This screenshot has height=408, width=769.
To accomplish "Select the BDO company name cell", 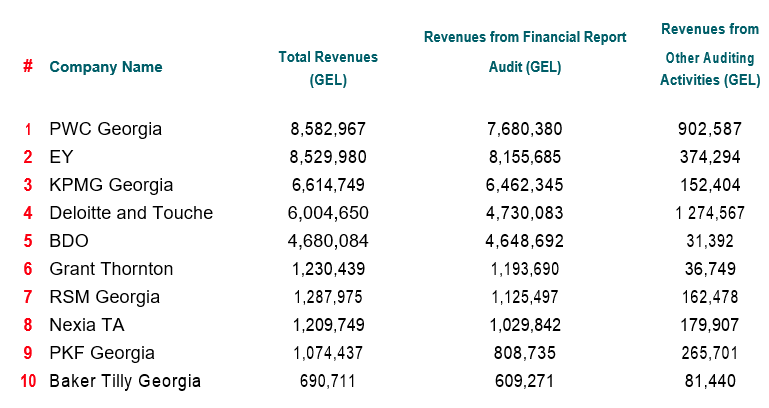I will (69, 241).
